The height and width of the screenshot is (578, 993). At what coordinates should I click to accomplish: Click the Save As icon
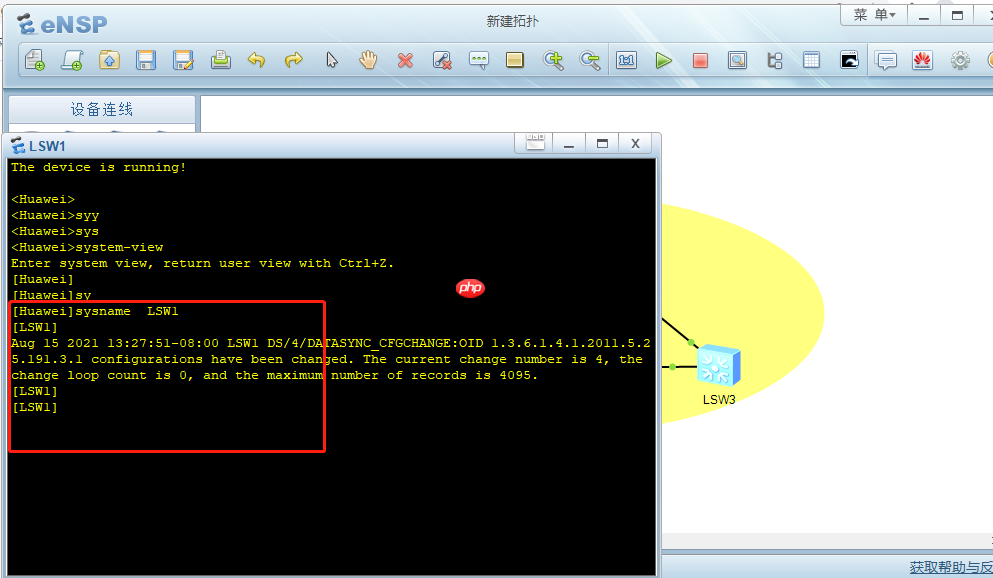[183, 60]
